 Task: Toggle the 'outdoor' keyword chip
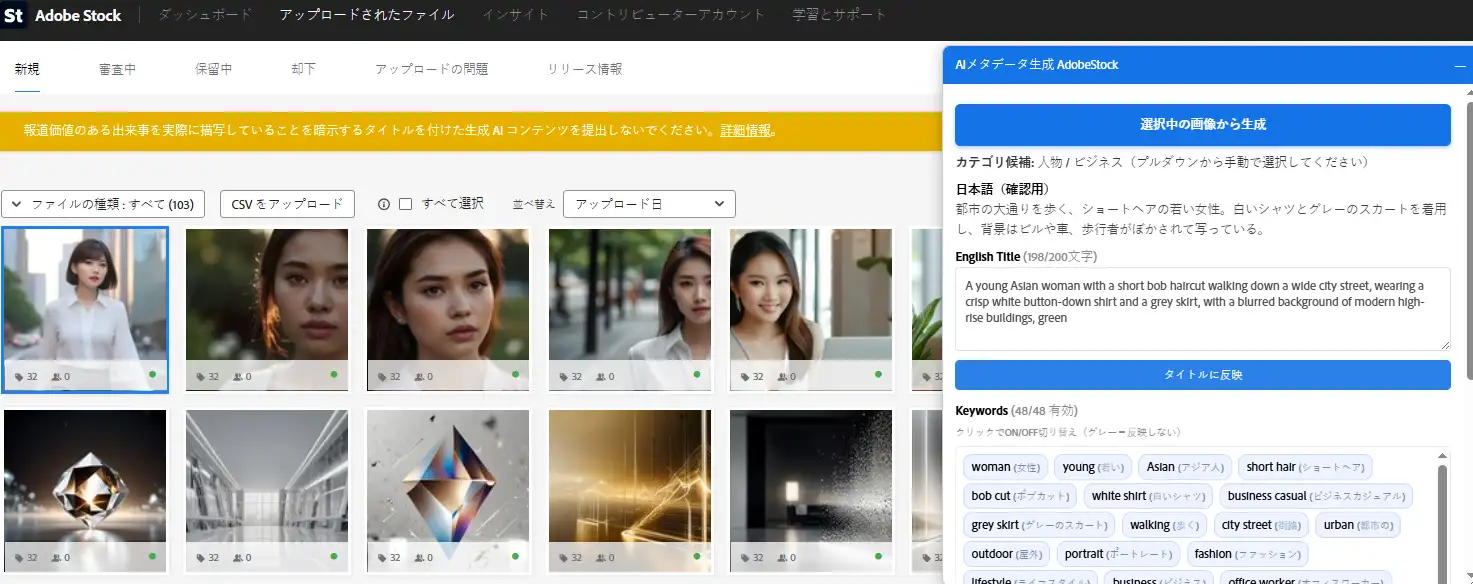pyautogui.click(x=1007, y=554)
